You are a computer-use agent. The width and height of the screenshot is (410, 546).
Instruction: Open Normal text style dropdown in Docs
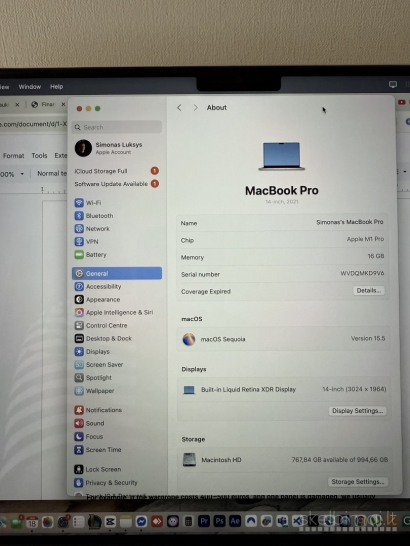pos(52,173)
